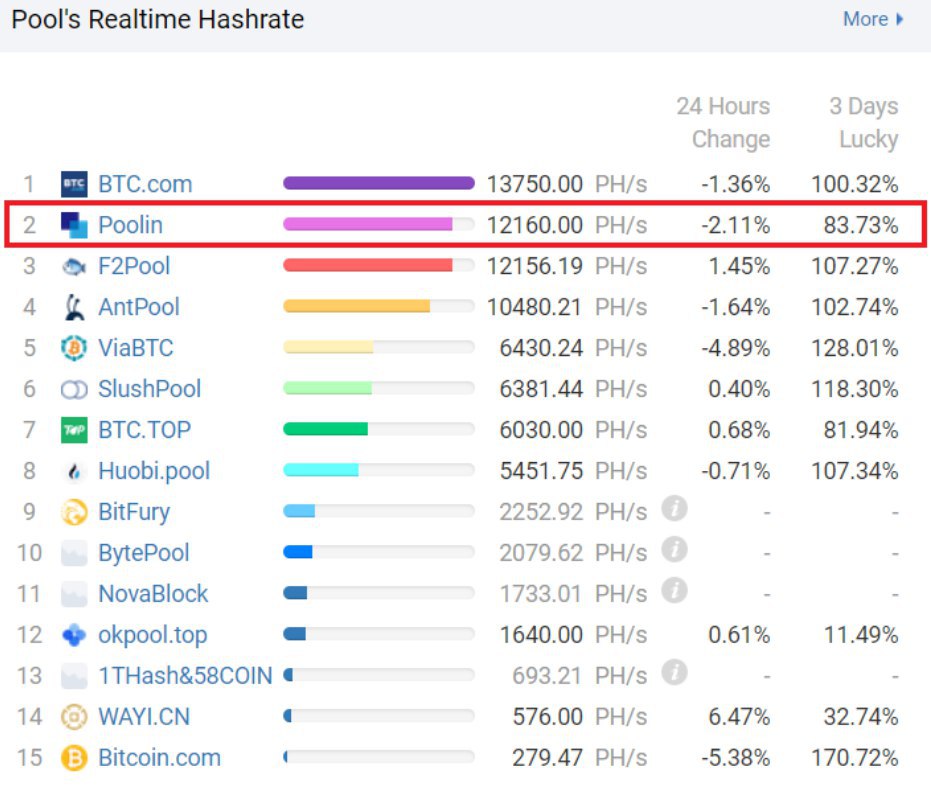Click the cyan Huobi.pool hashrate bar
Screen dimensions: 931x797
click(321, 470)
